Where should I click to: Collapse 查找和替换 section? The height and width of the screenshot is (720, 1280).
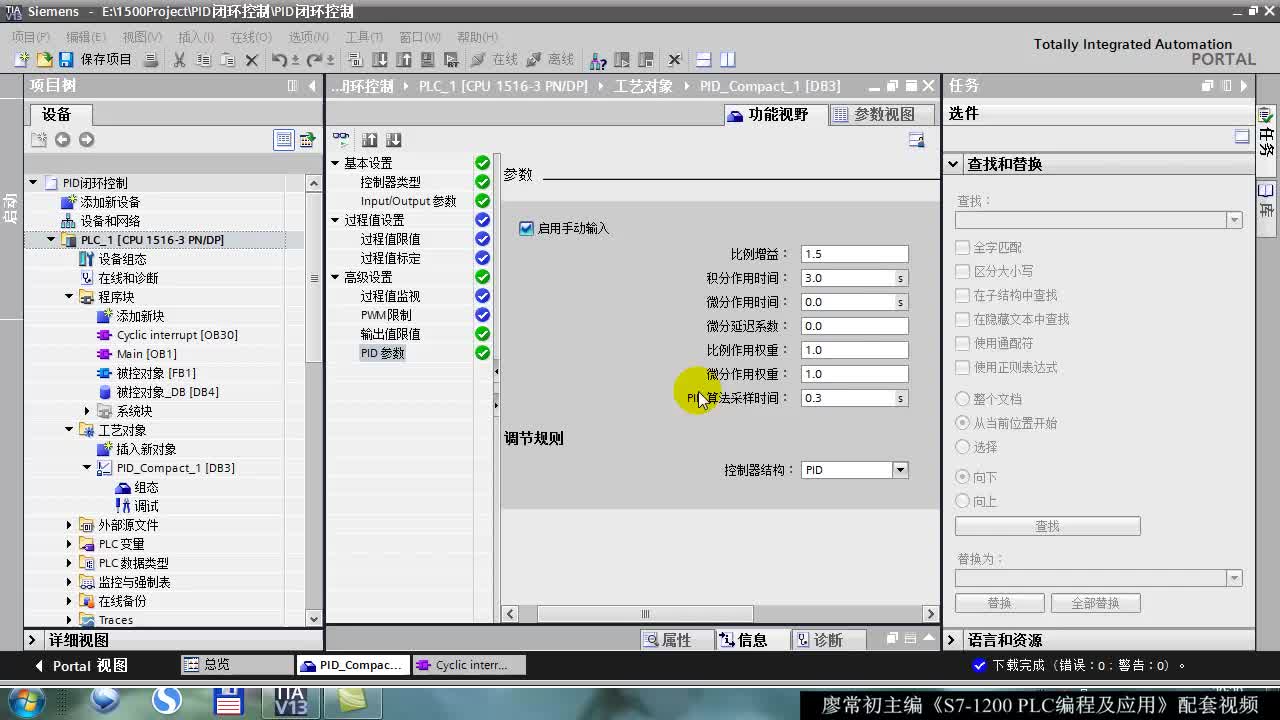click(x=953, y=164)
